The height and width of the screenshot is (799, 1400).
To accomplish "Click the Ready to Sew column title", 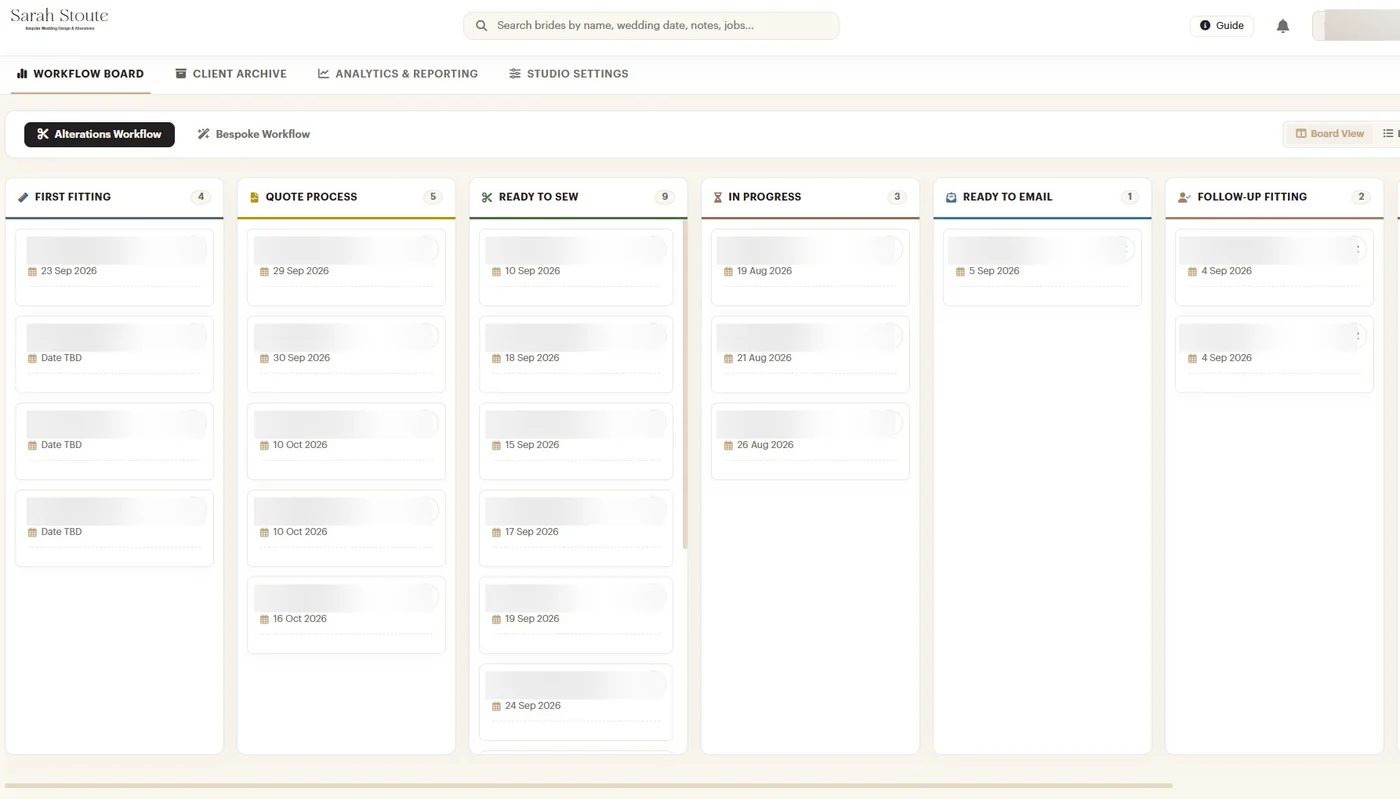I will click(x=538, y=197).
